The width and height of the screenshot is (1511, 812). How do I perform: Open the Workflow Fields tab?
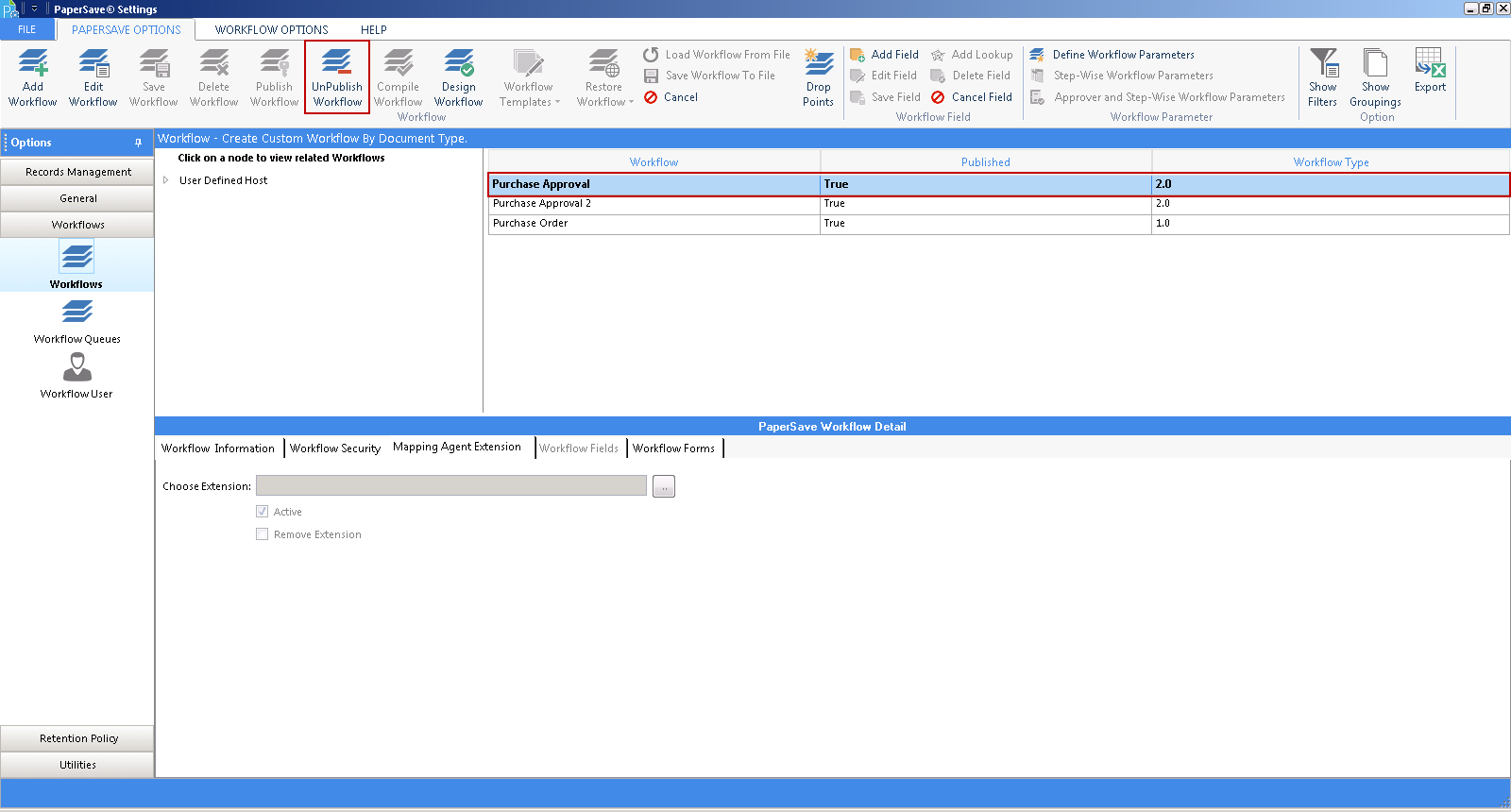pyautogui.click(x=579, y=448)
